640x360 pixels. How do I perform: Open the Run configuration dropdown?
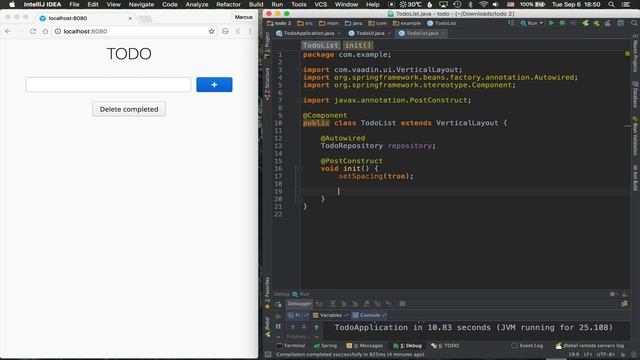(532, 23)
